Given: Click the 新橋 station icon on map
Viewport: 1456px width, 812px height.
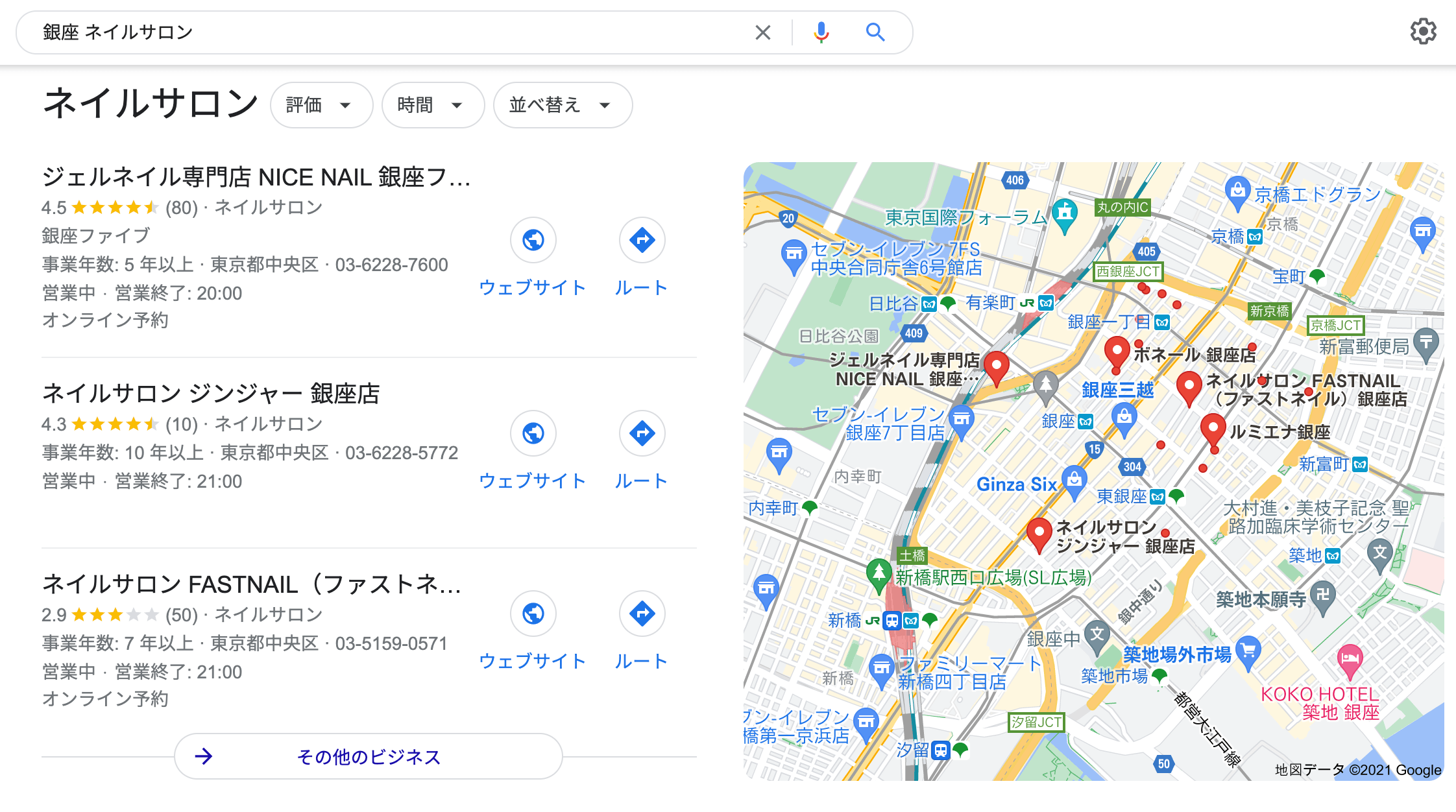Looking at the screenshot, I should click(892, 621).
